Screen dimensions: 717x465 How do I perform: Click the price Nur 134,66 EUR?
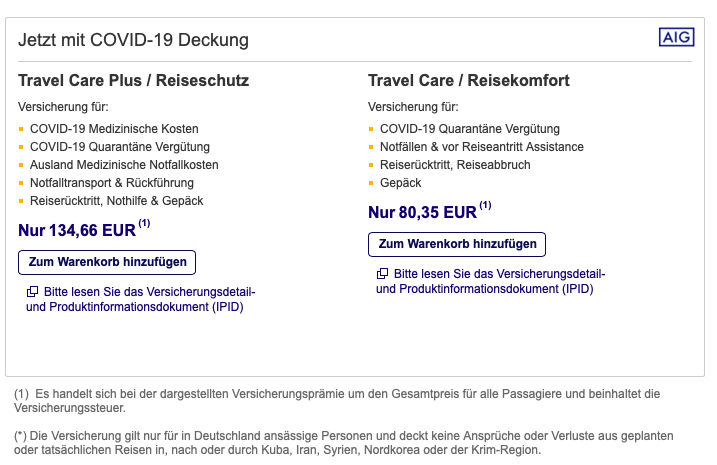[77, 231]
